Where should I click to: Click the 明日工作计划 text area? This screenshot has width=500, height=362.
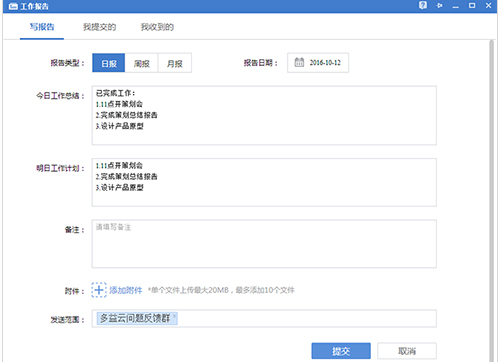tap(264, 182)
